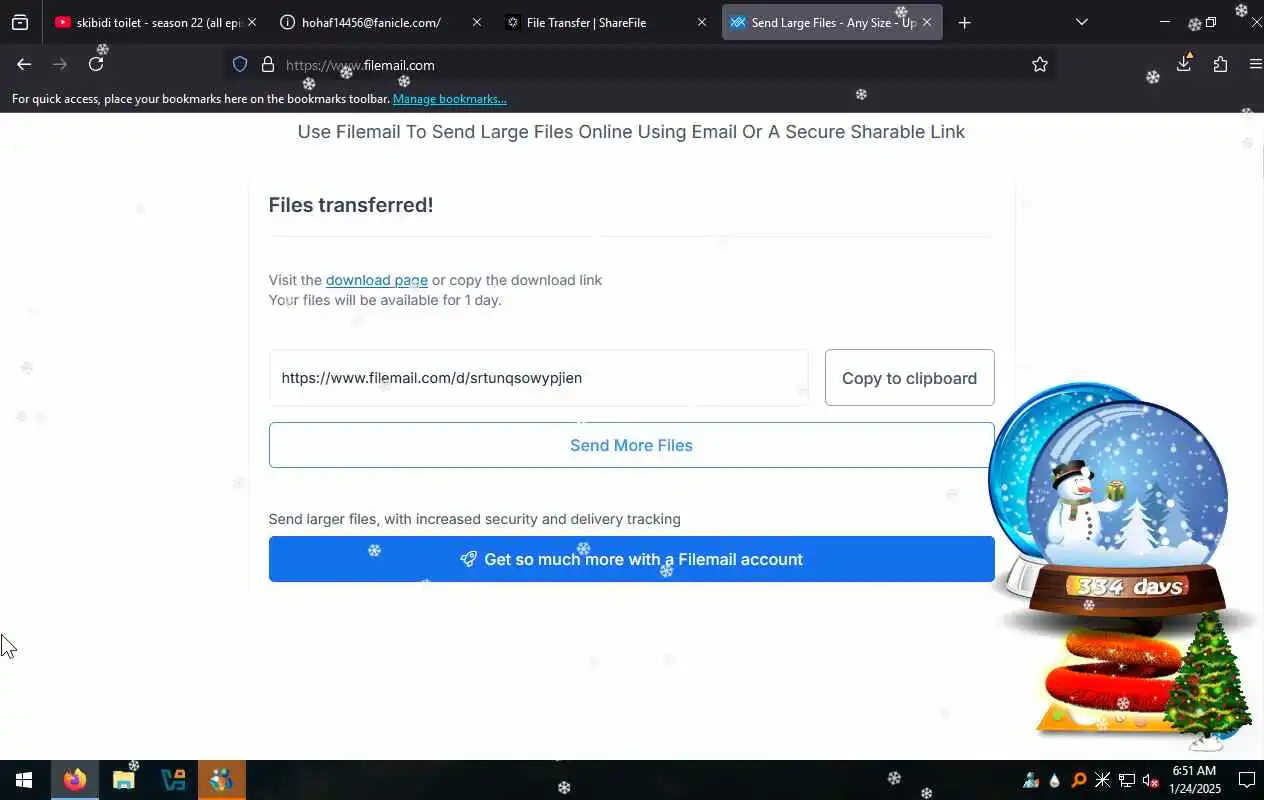Click the orange magnifier tray icon
The width and height of the screenshot is (1264, 800).
(x=1079, y=780)
